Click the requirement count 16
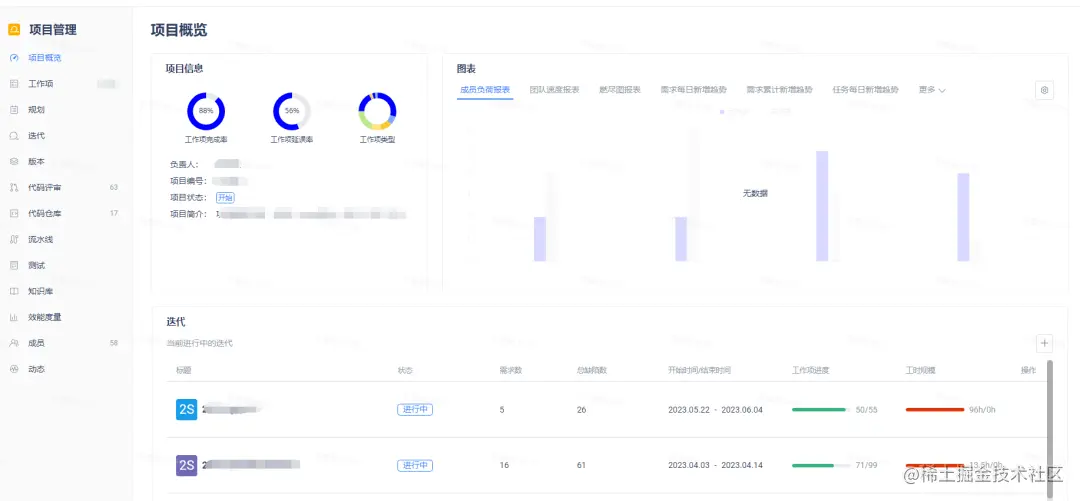 (504, 465)
